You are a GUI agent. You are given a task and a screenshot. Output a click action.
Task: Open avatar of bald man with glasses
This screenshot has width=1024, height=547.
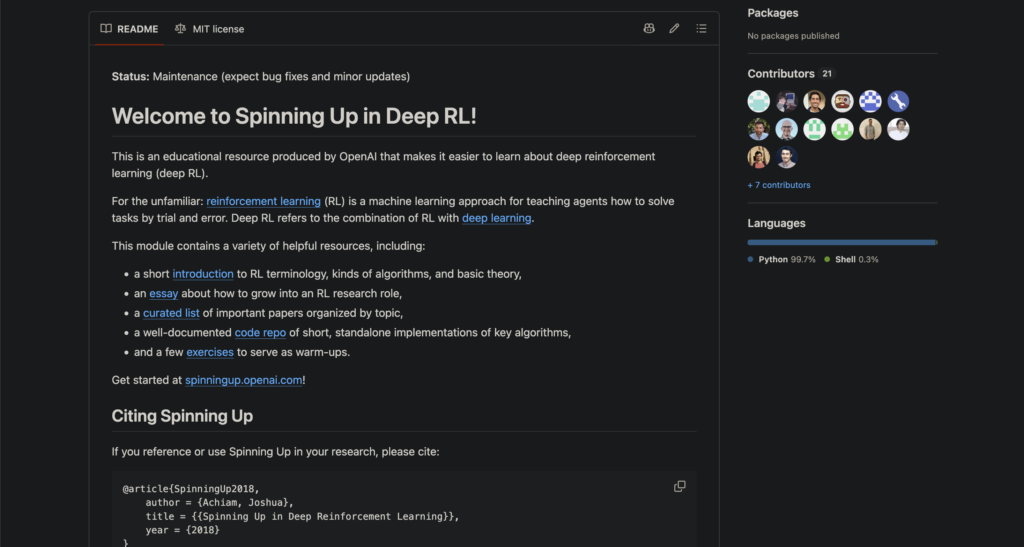pyautogui.click(x=786, y=129)
